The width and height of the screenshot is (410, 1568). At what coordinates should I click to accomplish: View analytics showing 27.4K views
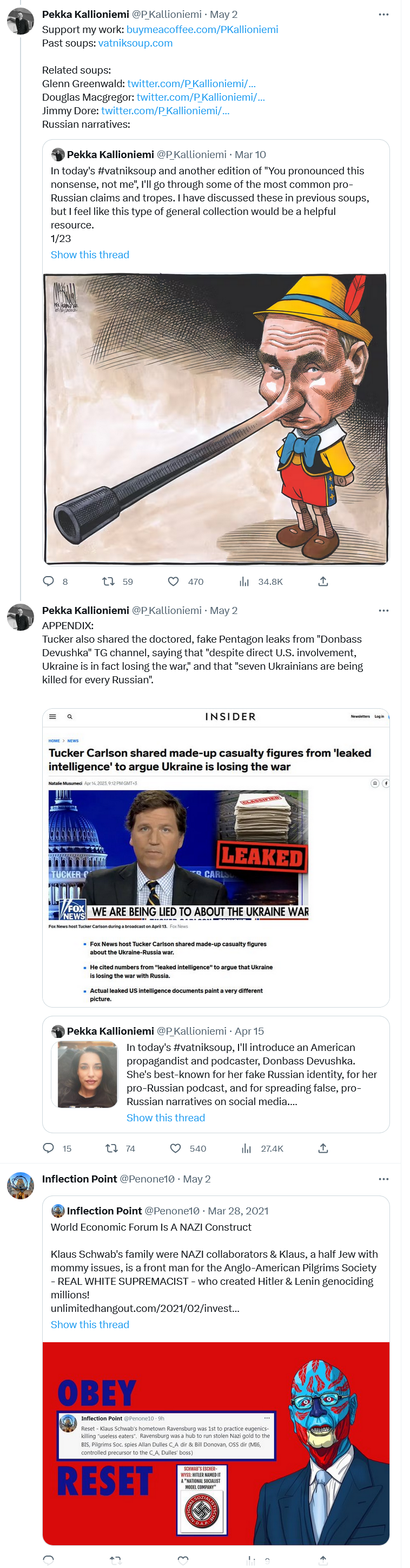[x=246, y=1148]
